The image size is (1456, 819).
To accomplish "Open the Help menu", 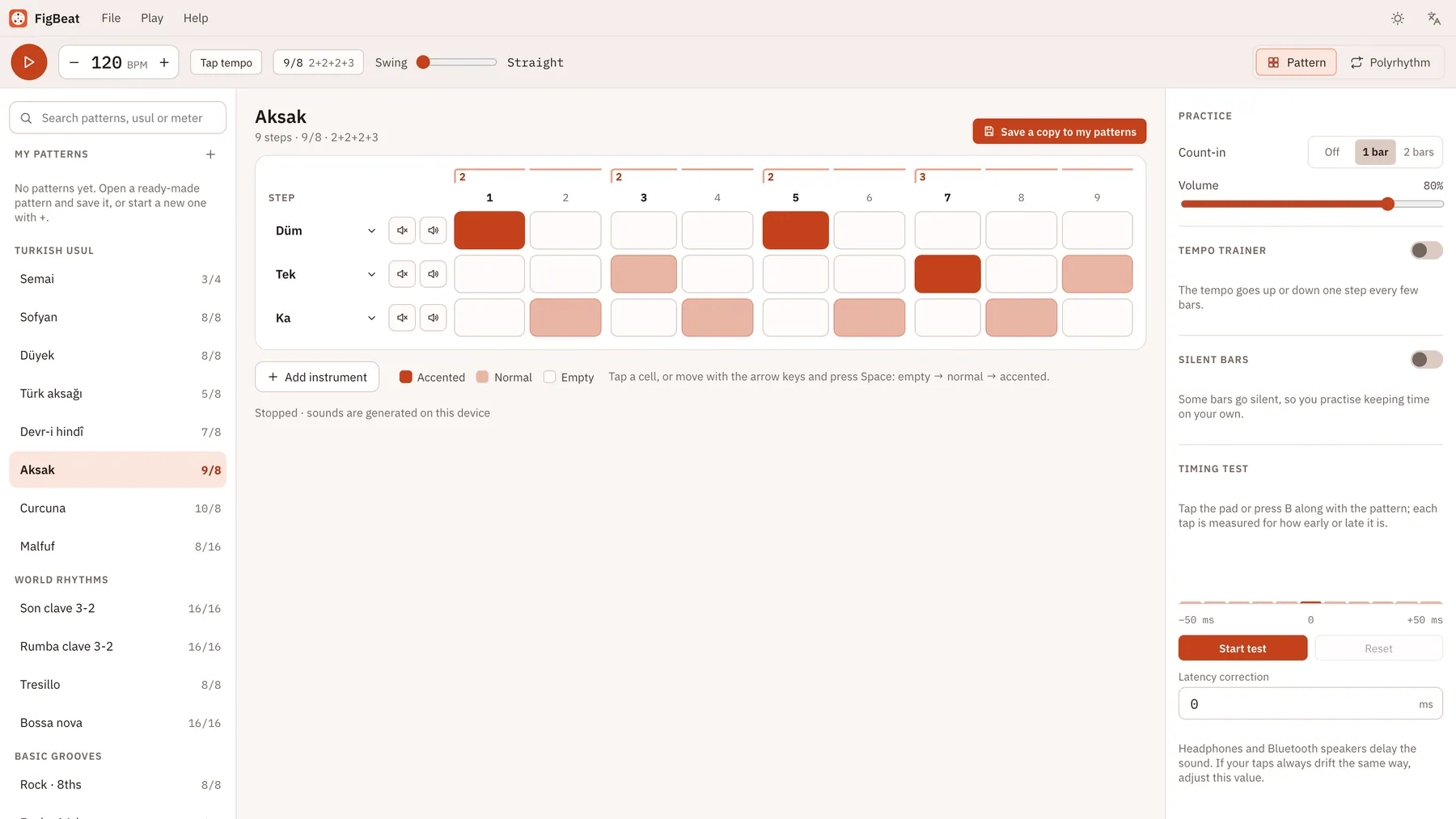I will pos(196,18).
